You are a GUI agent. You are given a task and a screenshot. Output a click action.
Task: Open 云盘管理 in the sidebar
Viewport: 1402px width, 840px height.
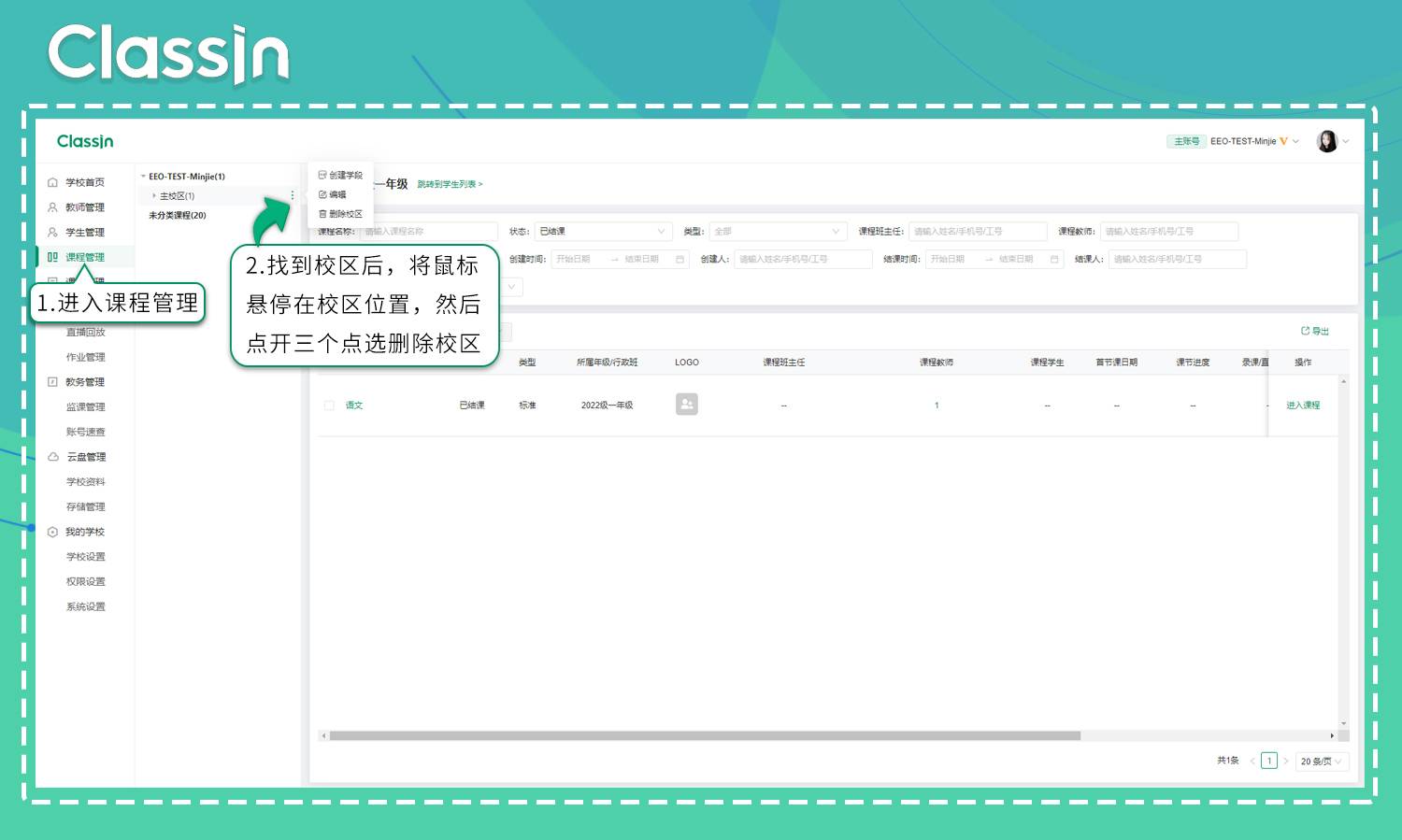pos(86,457)
